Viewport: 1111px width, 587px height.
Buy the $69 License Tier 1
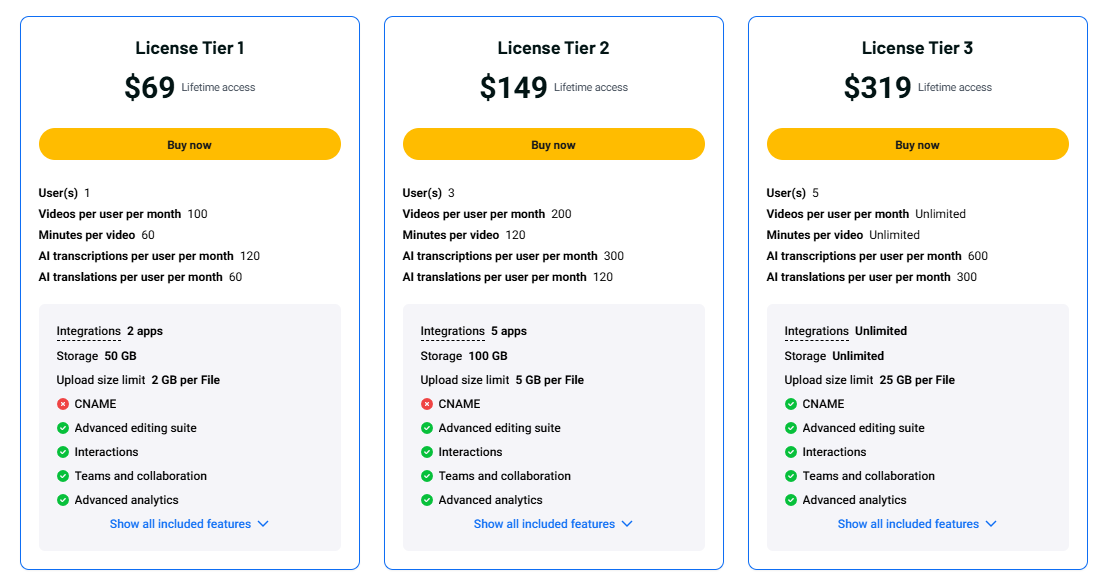(x=190, y=144)
